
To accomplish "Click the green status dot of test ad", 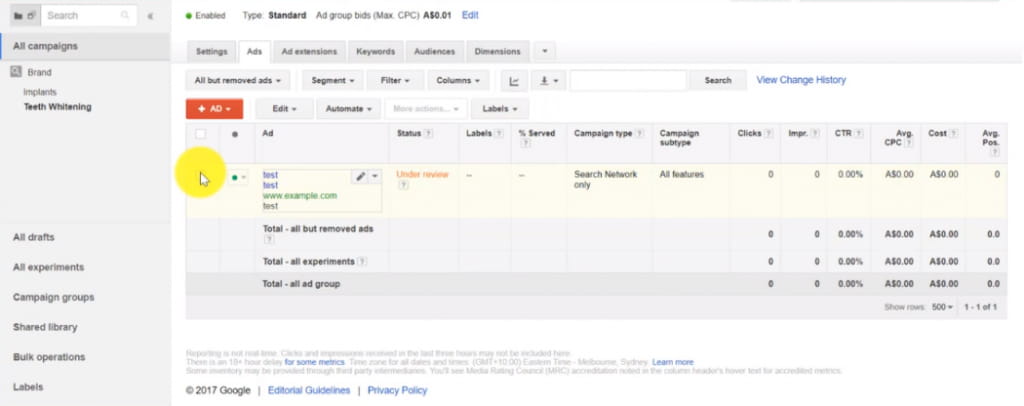I will pyautogui.click(x=234, y=177).
